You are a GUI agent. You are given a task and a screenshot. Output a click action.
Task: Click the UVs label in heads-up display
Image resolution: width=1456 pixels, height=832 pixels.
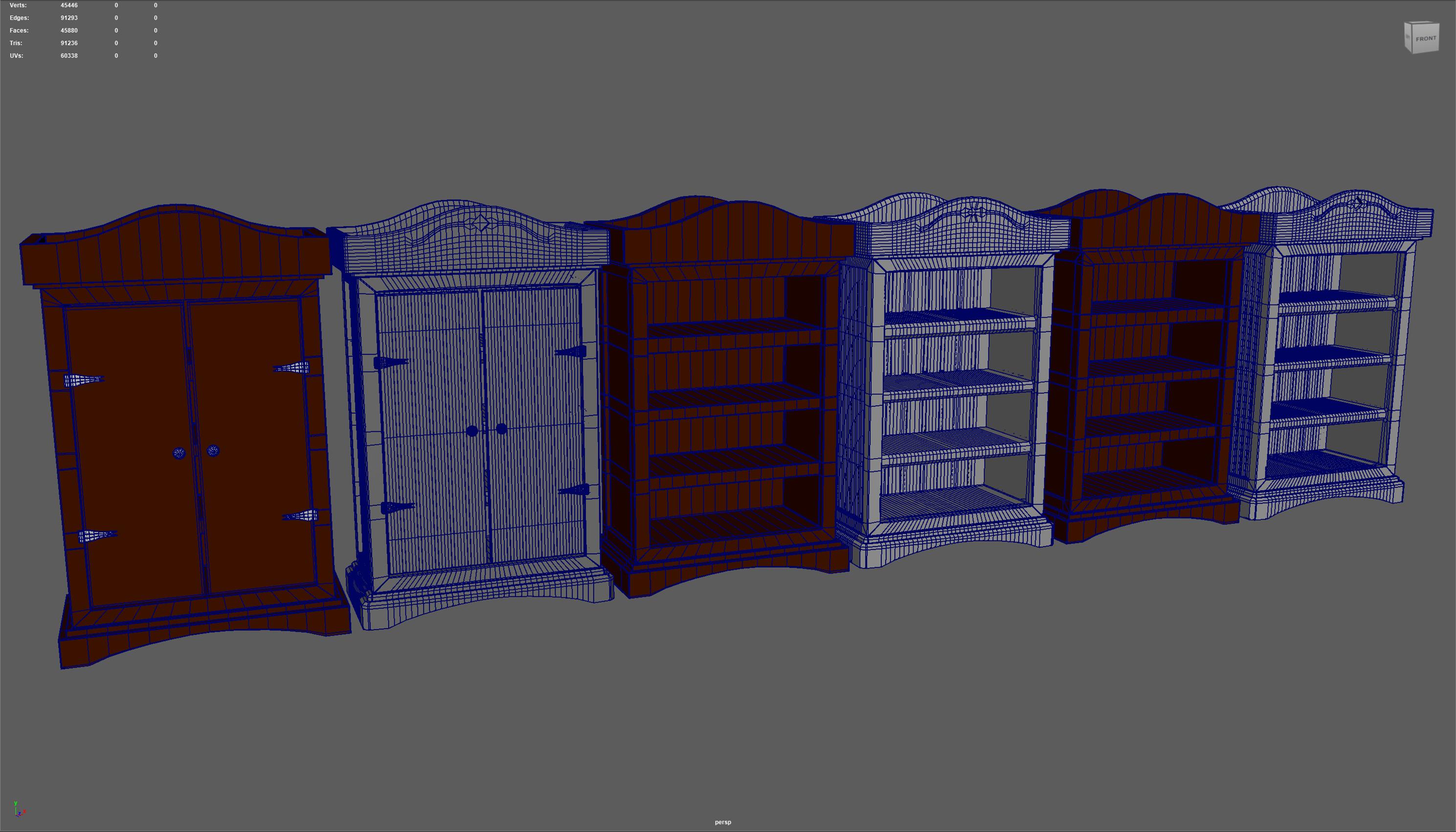[x=16, y=55]
